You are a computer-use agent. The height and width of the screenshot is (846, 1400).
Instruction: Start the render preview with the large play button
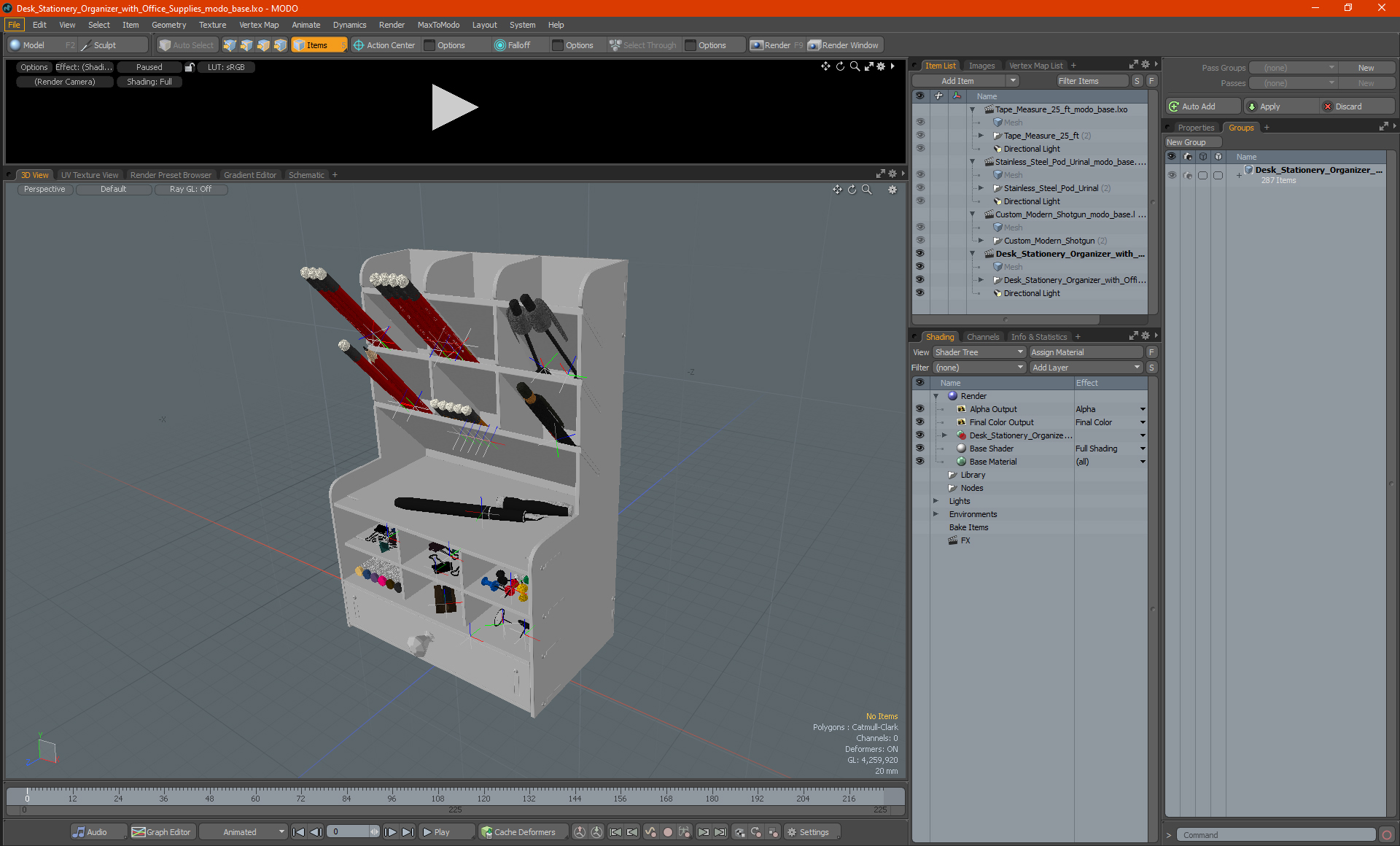pos(454,107)
